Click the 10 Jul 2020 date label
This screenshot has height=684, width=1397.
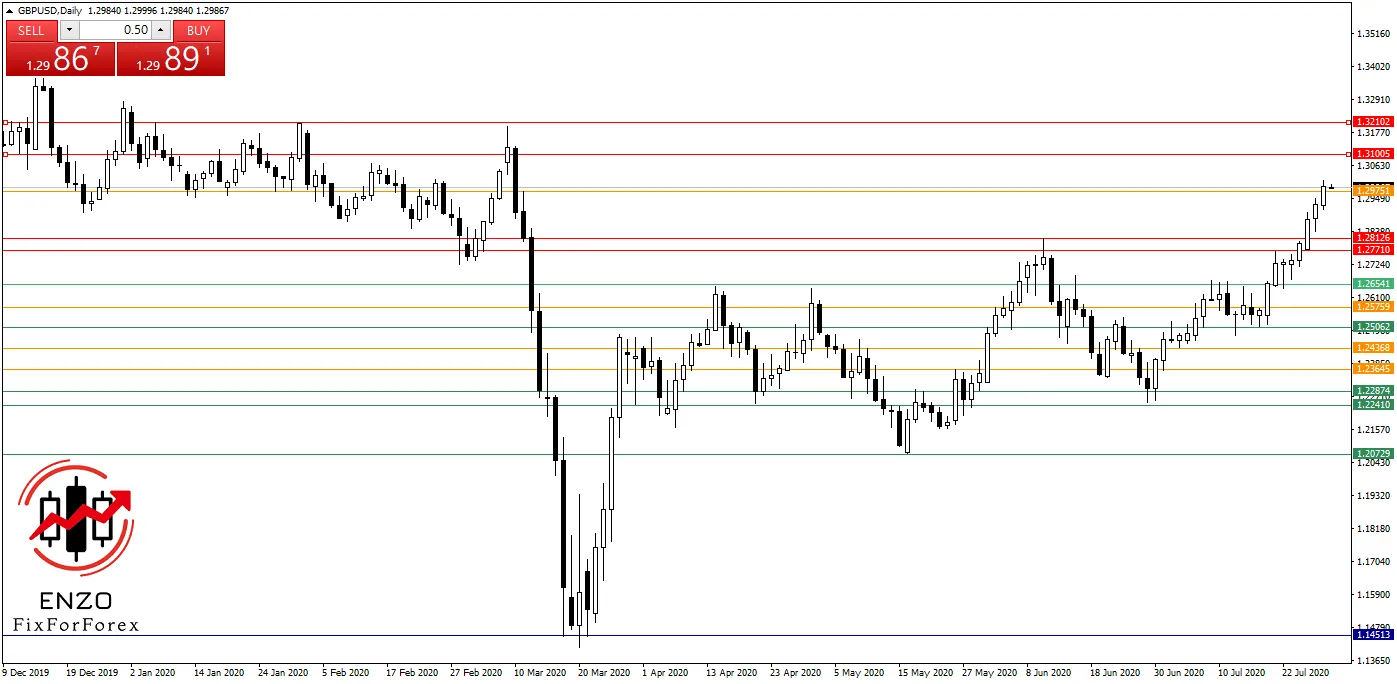coord(1242,674)
